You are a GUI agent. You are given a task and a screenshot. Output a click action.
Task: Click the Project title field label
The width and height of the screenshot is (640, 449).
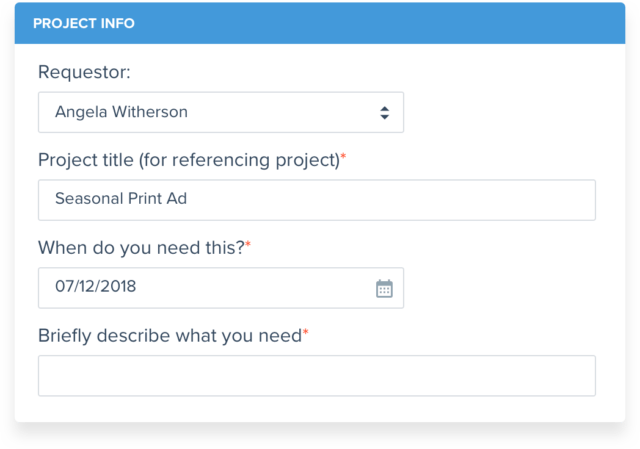(189, 160)
